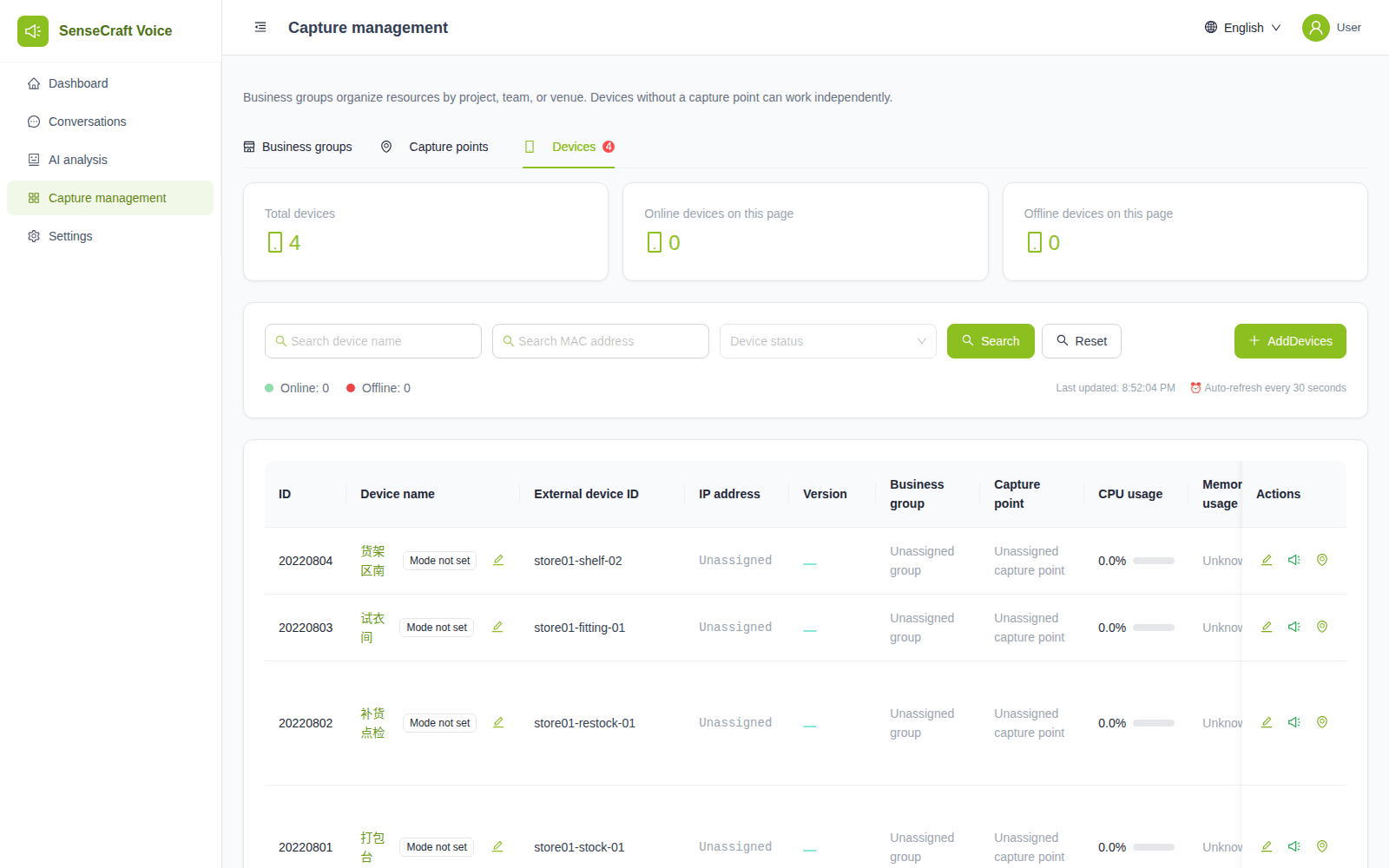This screenshot has width=1389, height=868.
Task: Click speaker action icon for device 20220802
Action: (x=1294, y=722)
